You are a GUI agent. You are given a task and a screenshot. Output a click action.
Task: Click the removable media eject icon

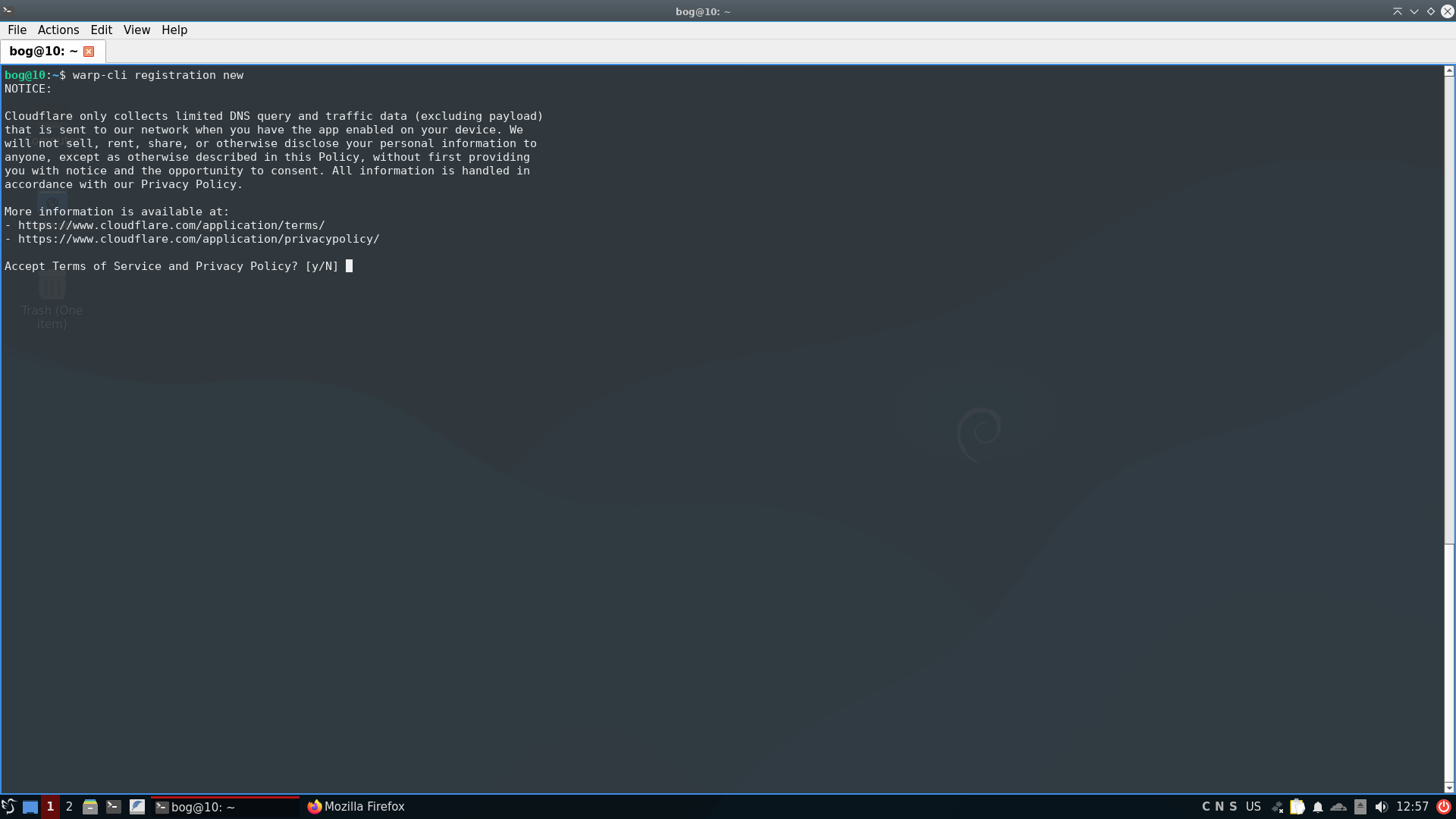(x=1360, y=807)
